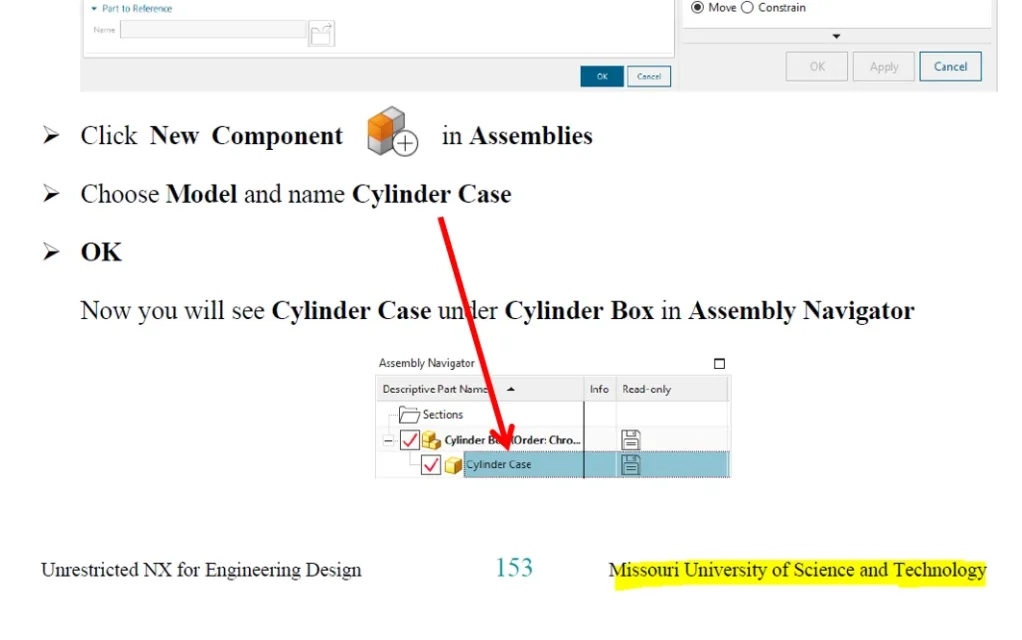Screen dimensions: 1022x640
Task: Click the Apply button
Action: click(x=884, y=66)
